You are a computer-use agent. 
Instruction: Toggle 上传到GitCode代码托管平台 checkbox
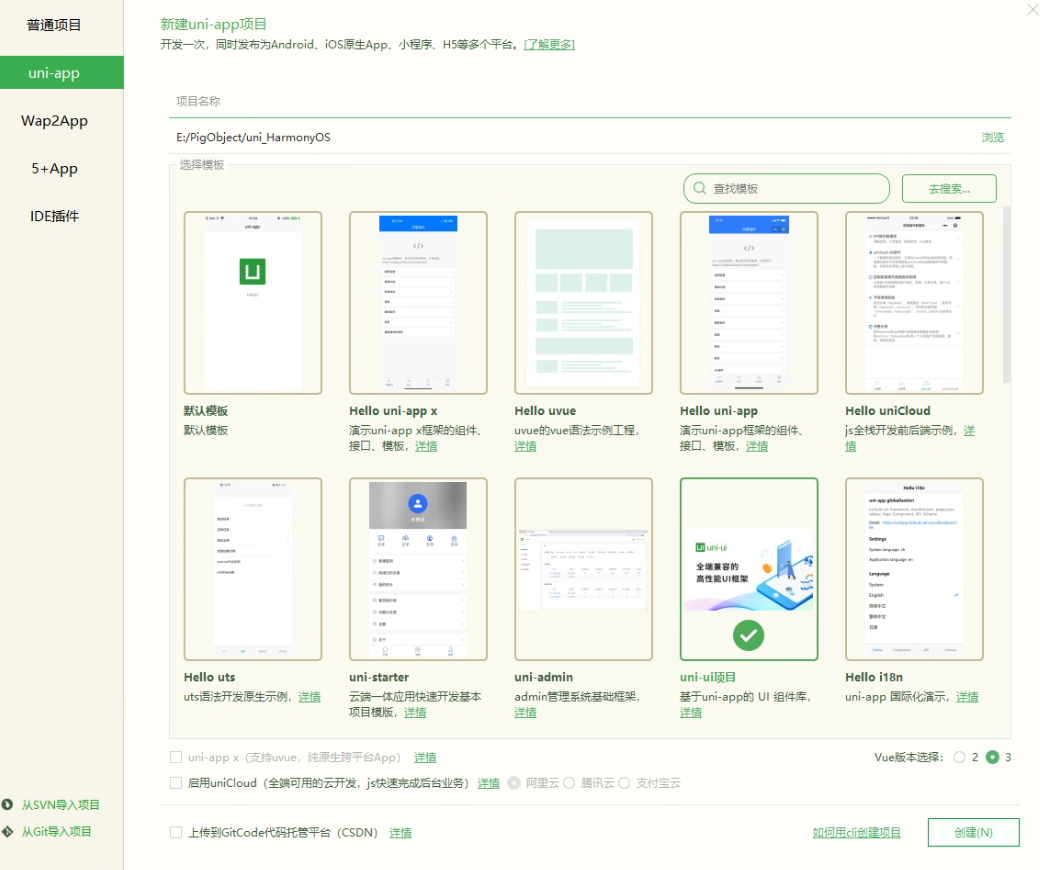pyautogui.click(x=176, y=832)
